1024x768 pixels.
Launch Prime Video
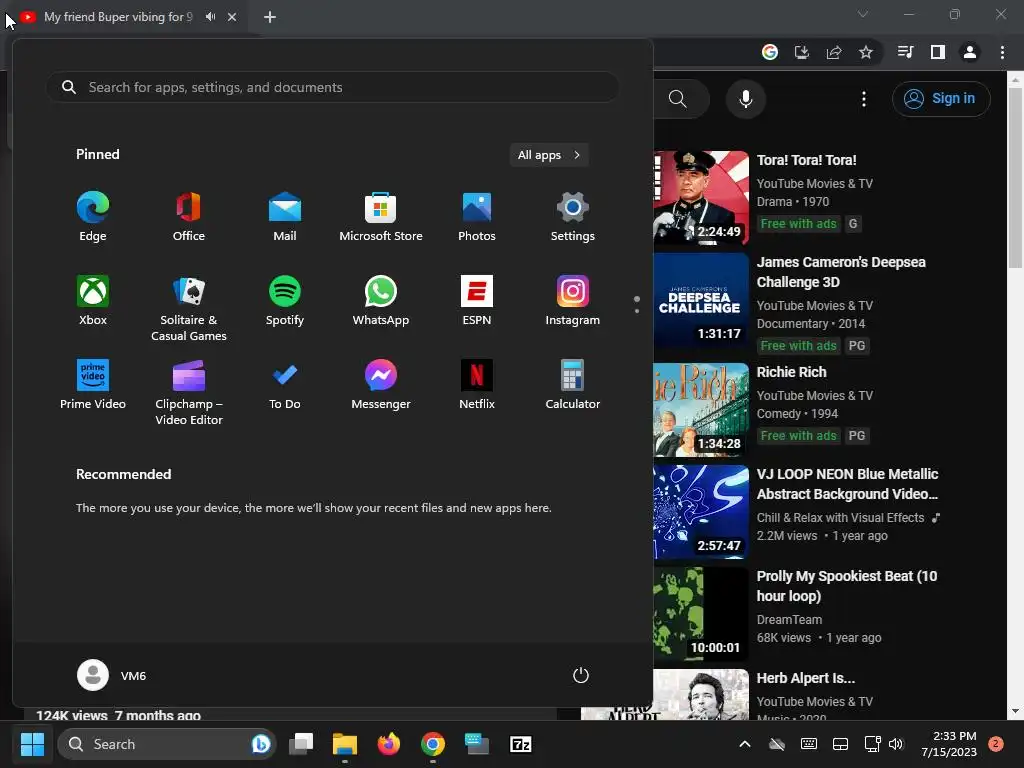[93, 385]
